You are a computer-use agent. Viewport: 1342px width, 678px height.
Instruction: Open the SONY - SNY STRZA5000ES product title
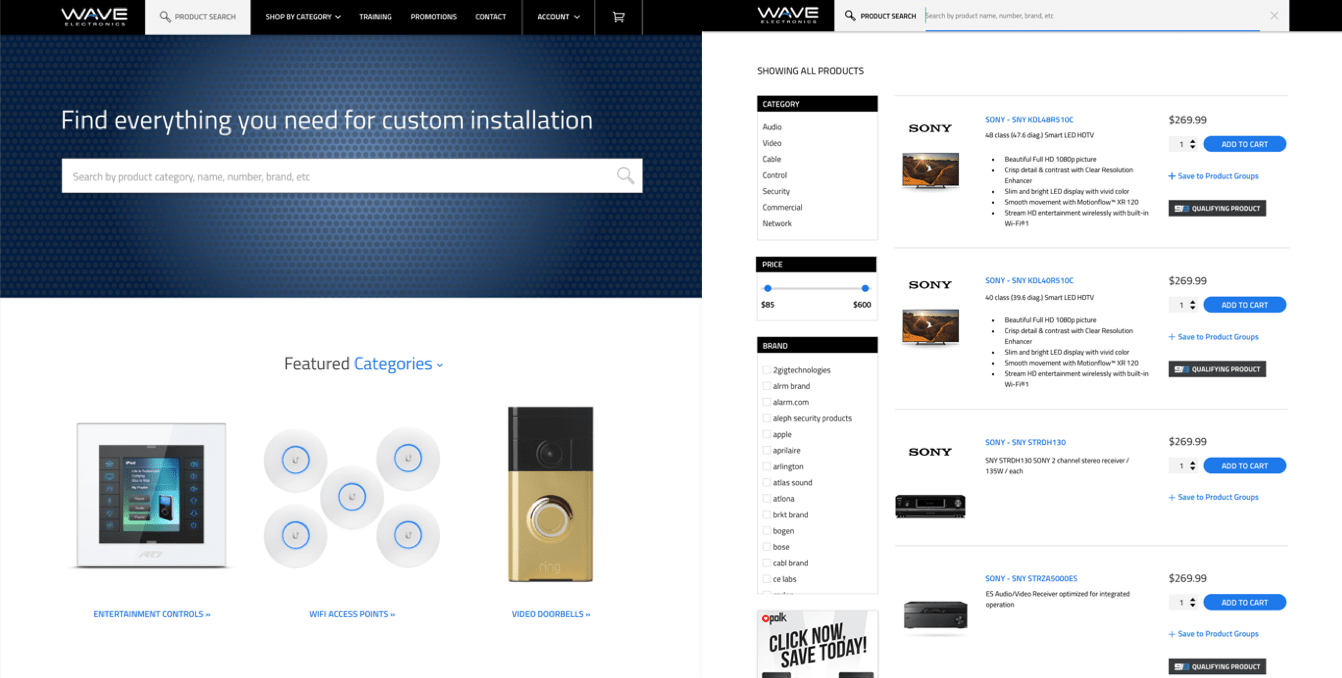[1031, 578]
